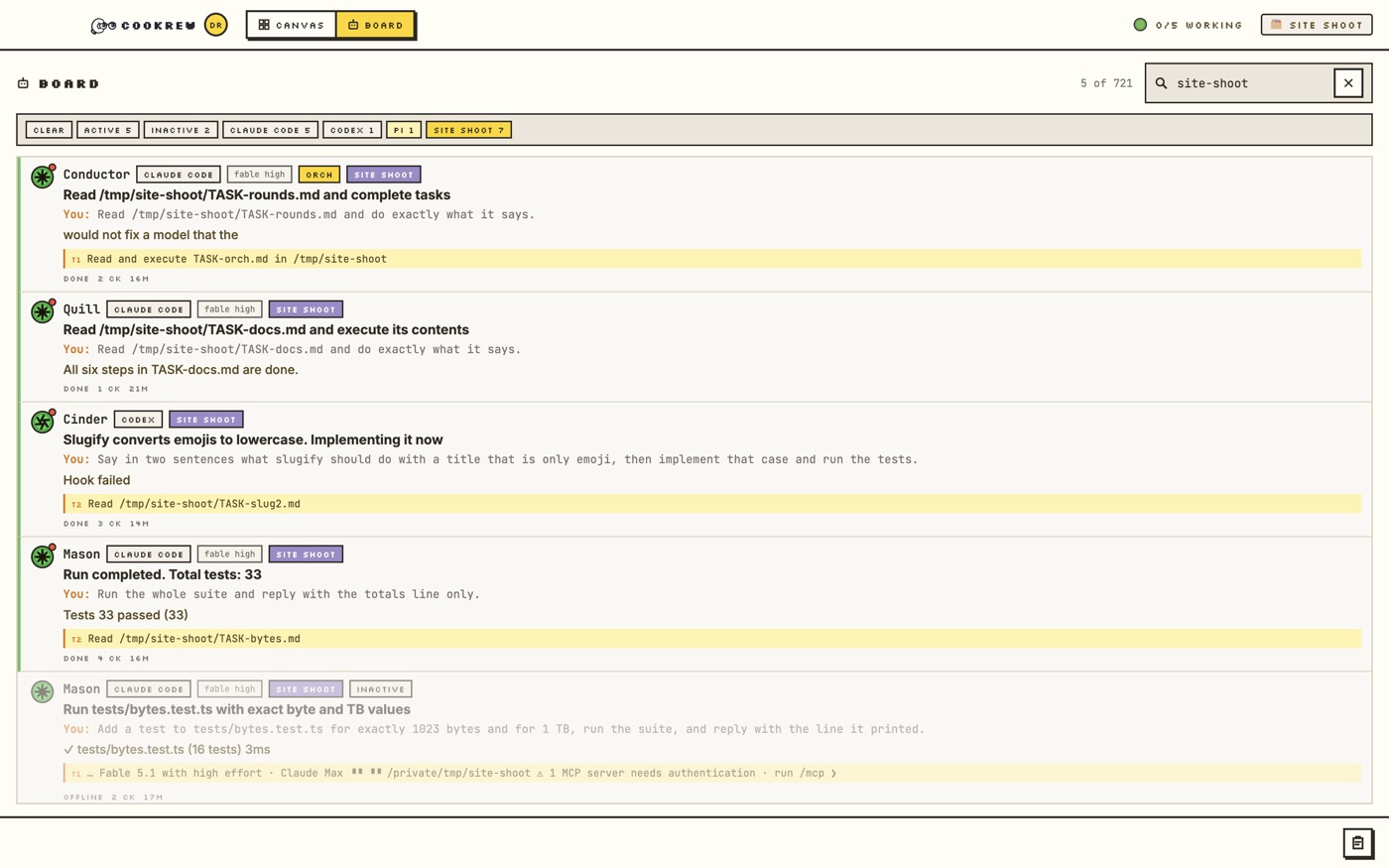
Task: Click the Clear filters button
Action: pos(49,130)
